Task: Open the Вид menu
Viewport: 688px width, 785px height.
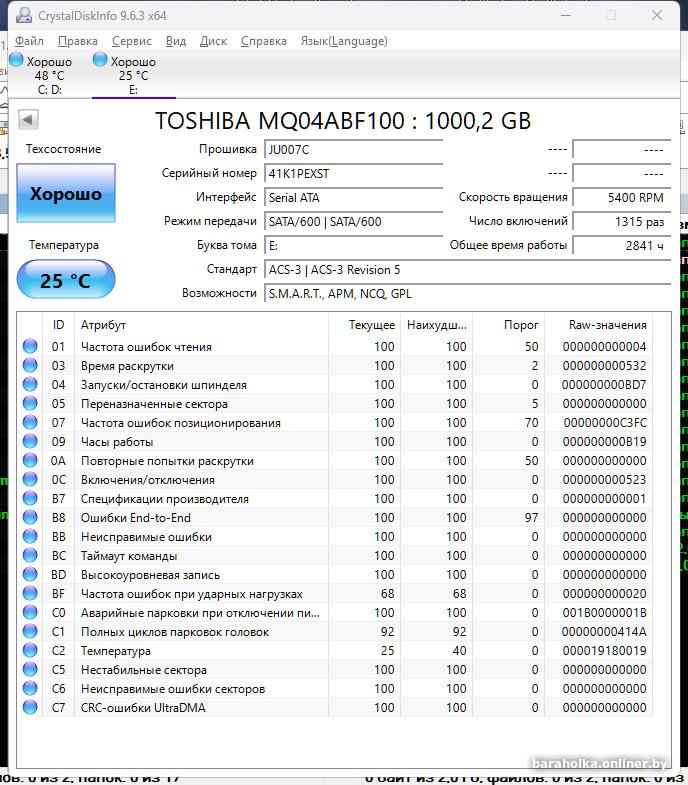Action: [x=176, y=41]
